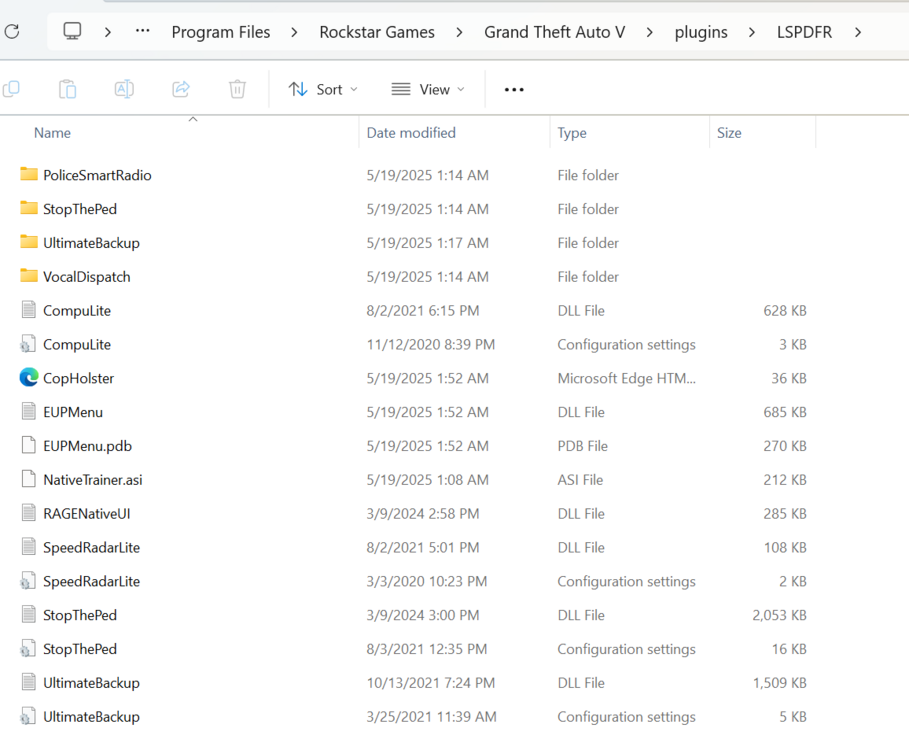Navigate to Grand Theft Auto V via breadcrumb
The height and width of the screenshot is (750, 909).
554,31
